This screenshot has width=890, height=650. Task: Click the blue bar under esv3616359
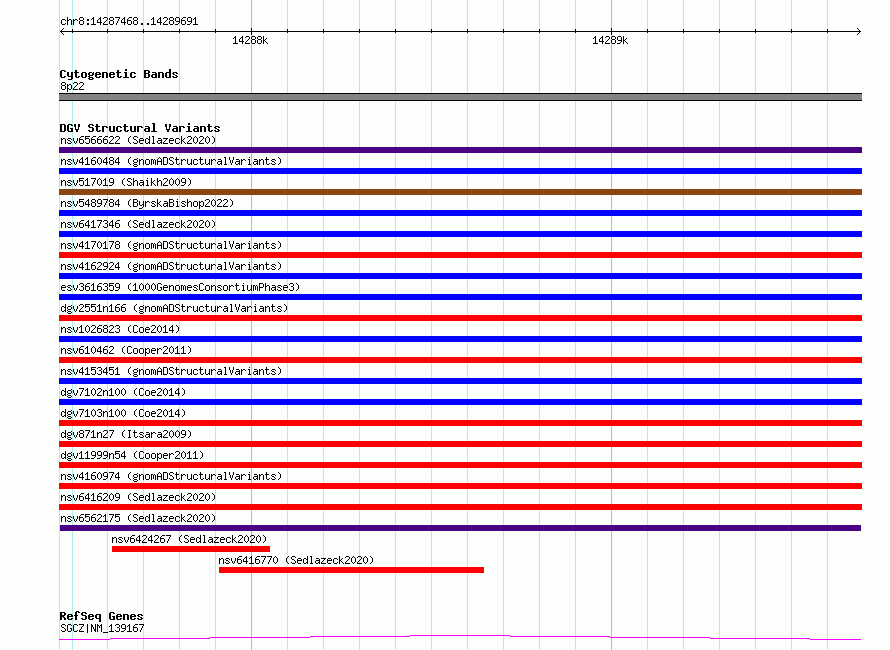460,297
